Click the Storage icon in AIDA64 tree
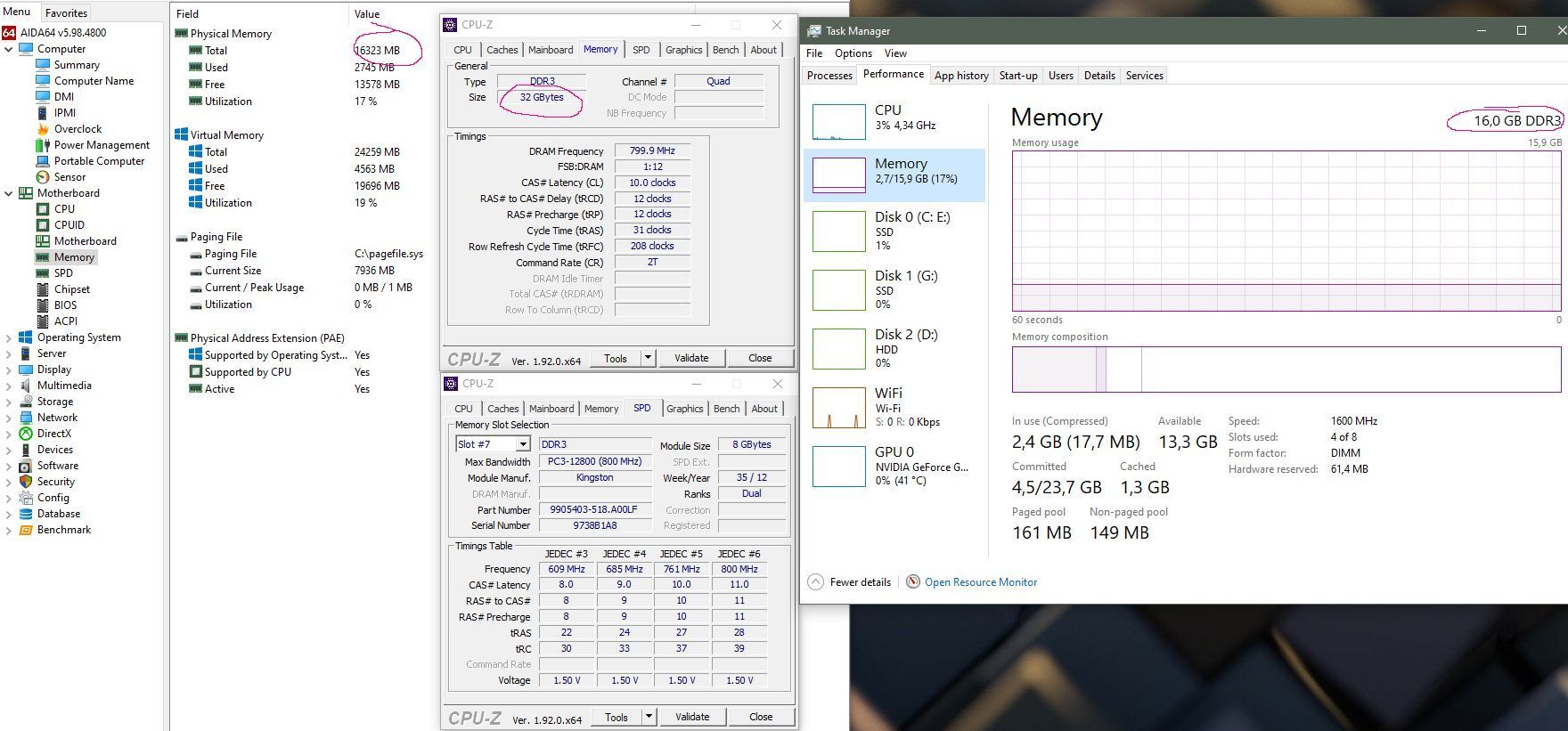 click(x=26, y=402)
